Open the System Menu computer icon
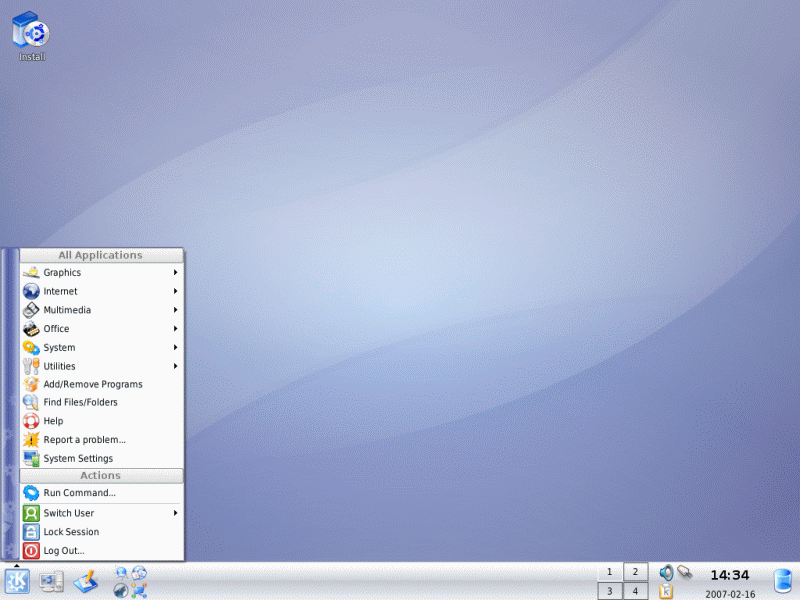800x600 pixels. [x=52, y=582]
